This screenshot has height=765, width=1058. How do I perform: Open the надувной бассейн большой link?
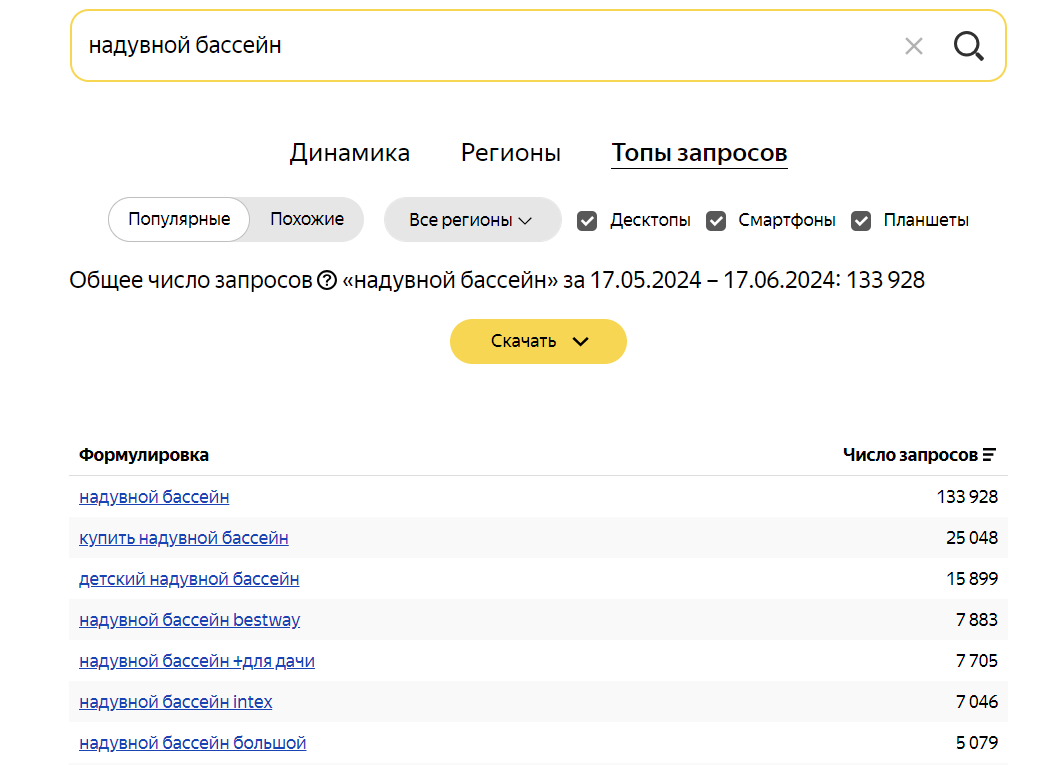click(x=192, y=743)
